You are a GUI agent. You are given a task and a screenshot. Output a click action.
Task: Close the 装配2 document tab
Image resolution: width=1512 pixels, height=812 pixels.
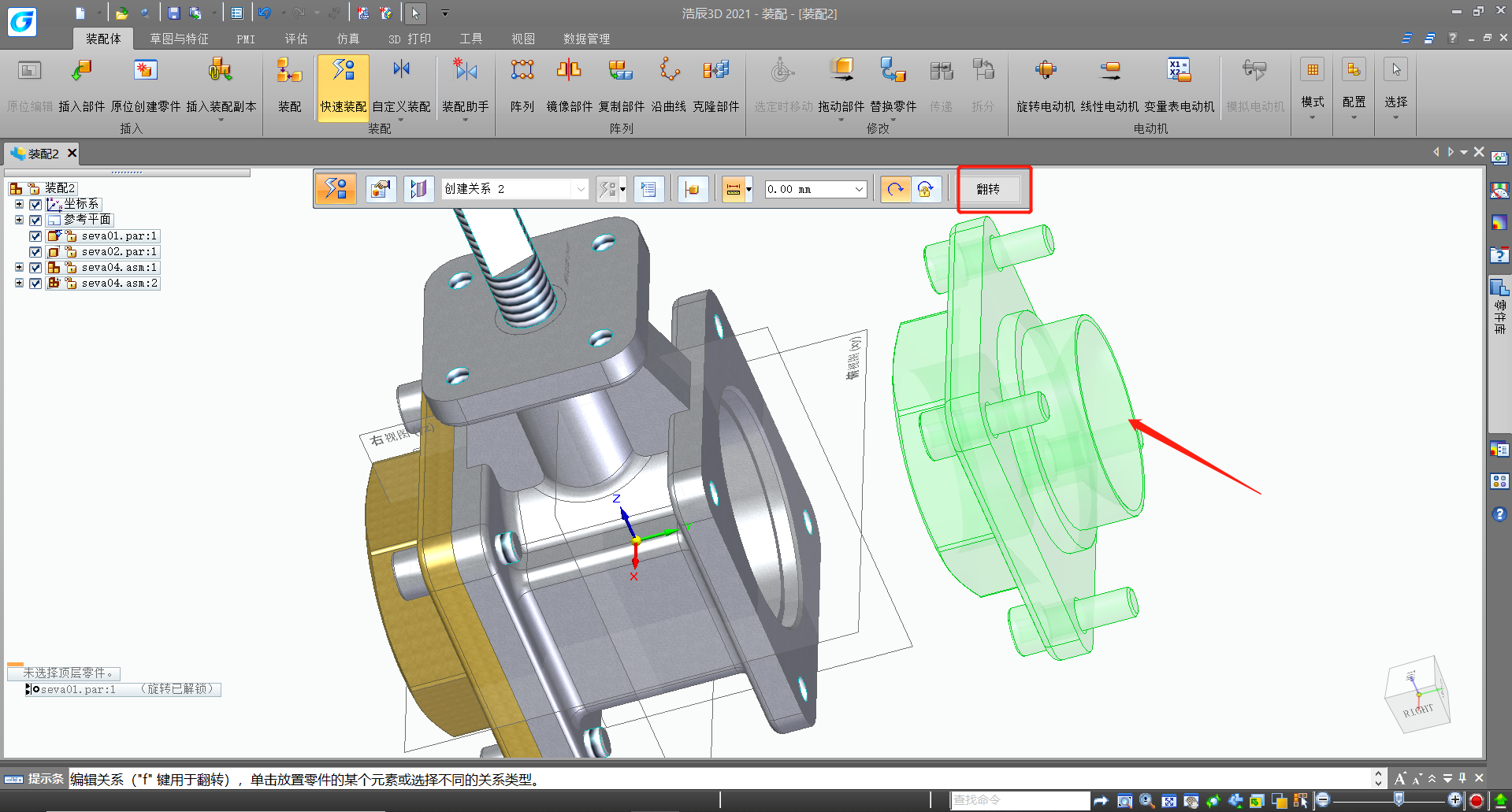tap(72, 153)
